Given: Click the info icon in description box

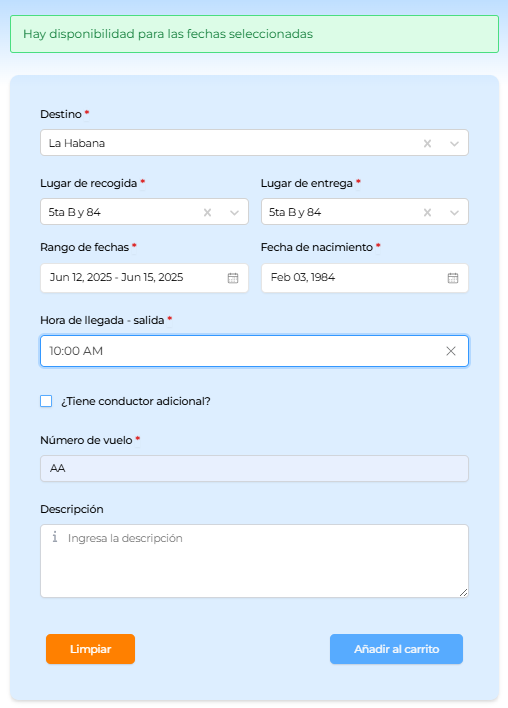Looking at the screenshot, I should point(55,537).
